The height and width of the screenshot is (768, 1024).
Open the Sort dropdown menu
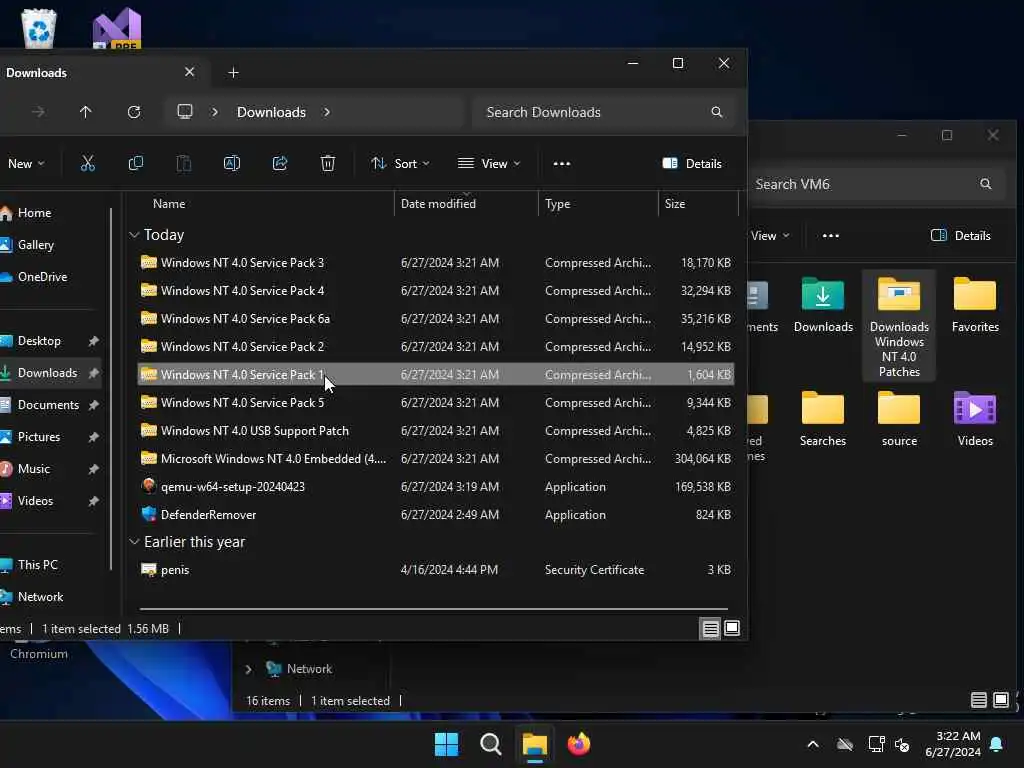coord(400,163)
